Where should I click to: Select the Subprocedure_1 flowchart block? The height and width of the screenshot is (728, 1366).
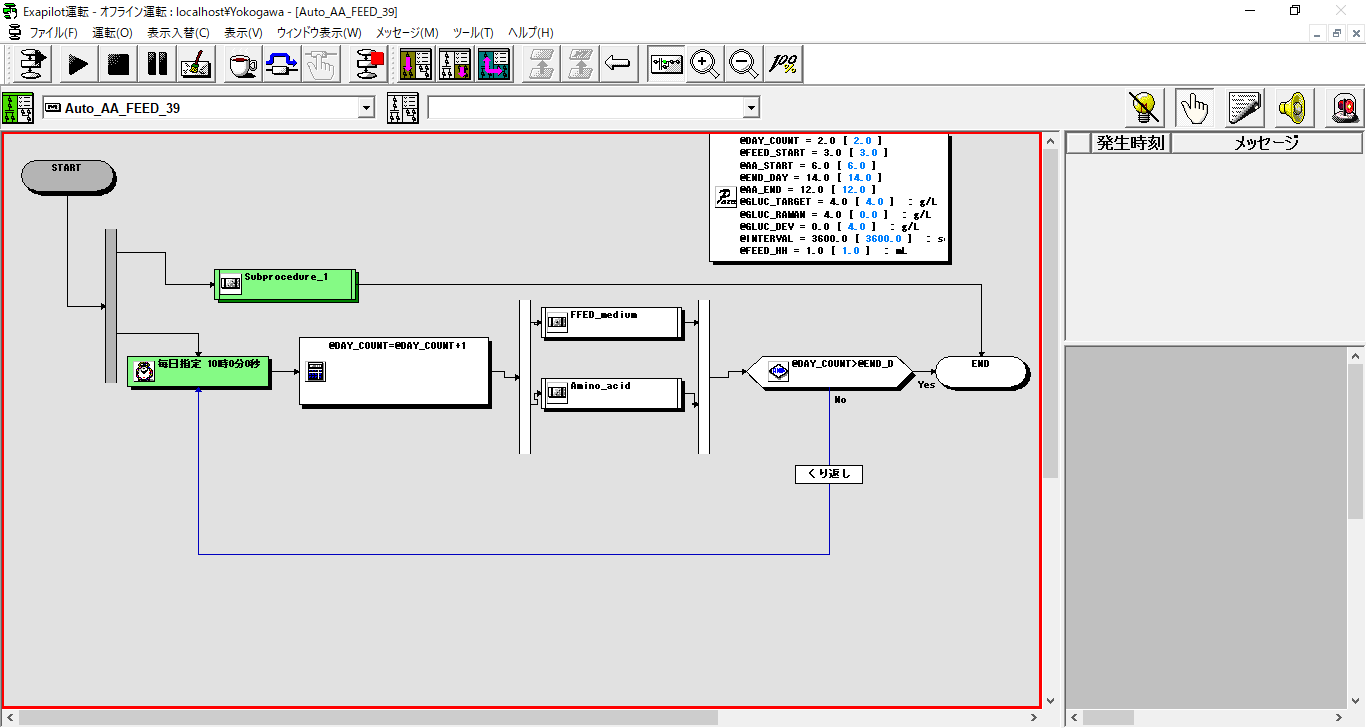286,284
